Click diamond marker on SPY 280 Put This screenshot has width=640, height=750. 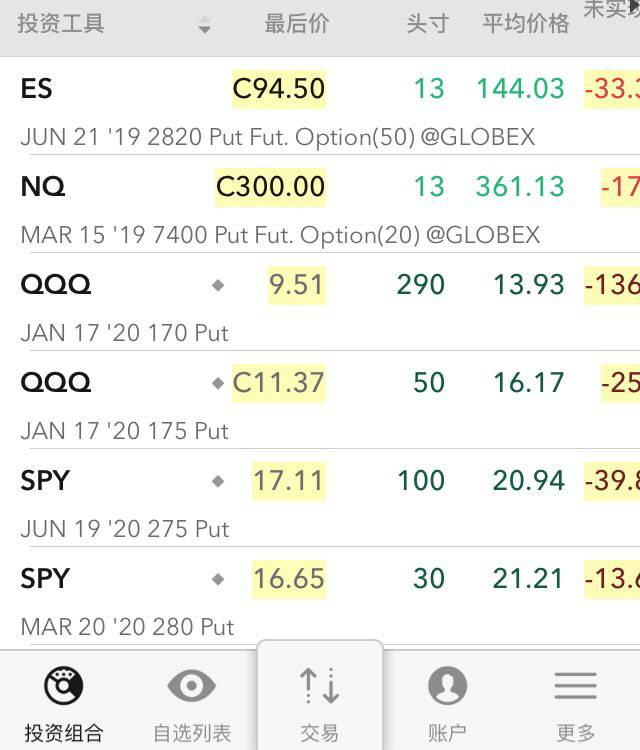click(218, 579)
